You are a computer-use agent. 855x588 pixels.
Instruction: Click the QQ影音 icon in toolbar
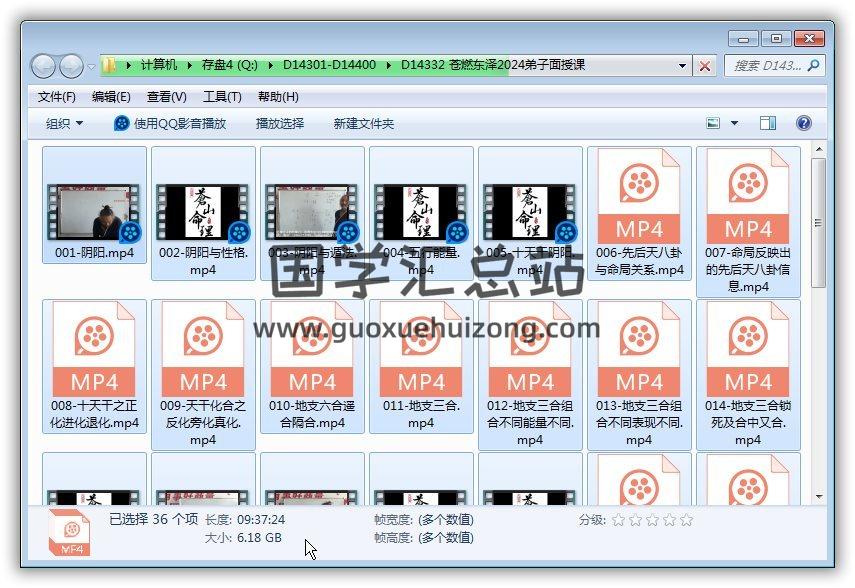[121, 123]
